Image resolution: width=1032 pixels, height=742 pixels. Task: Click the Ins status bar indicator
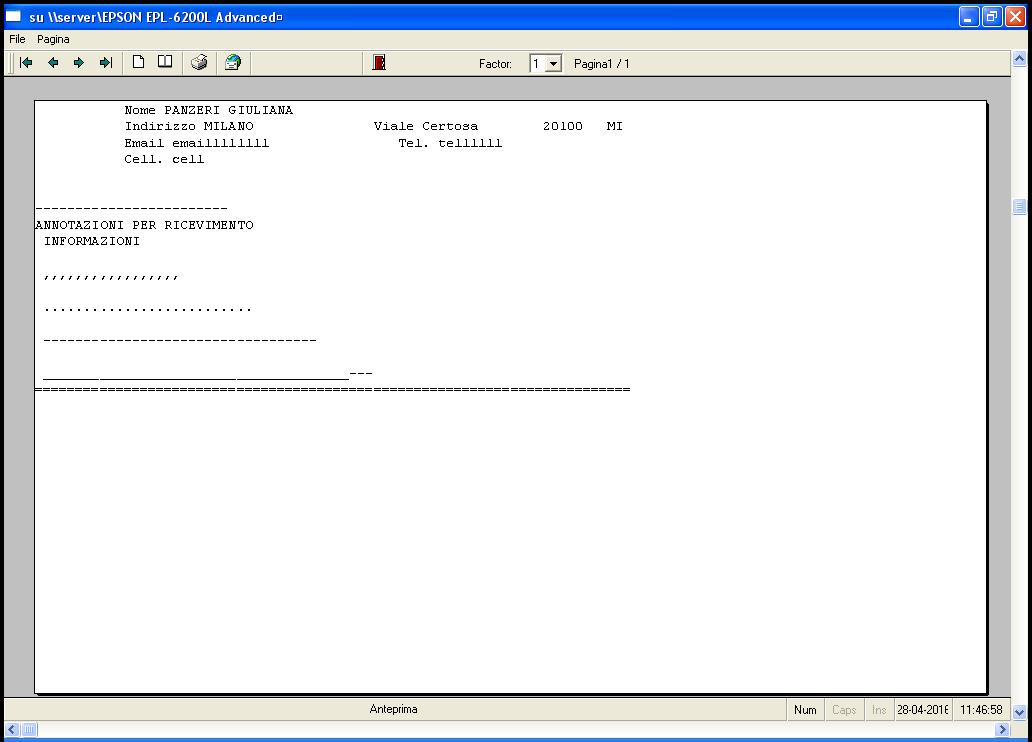pos(879,710)
